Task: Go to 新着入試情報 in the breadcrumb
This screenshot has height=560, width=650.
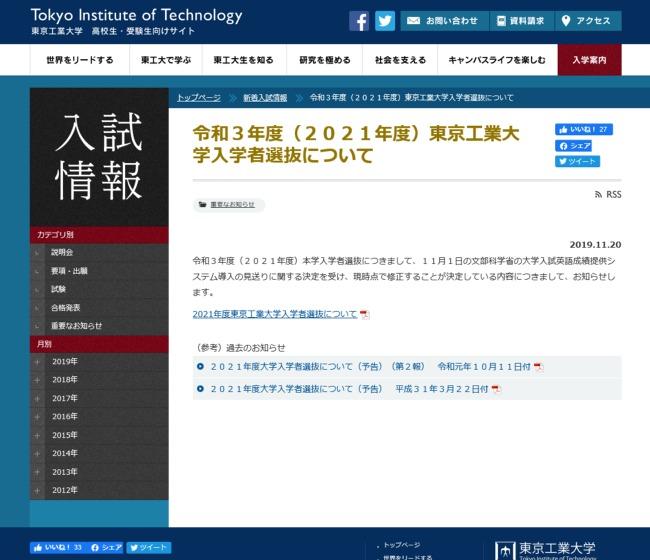Action: 265,98
